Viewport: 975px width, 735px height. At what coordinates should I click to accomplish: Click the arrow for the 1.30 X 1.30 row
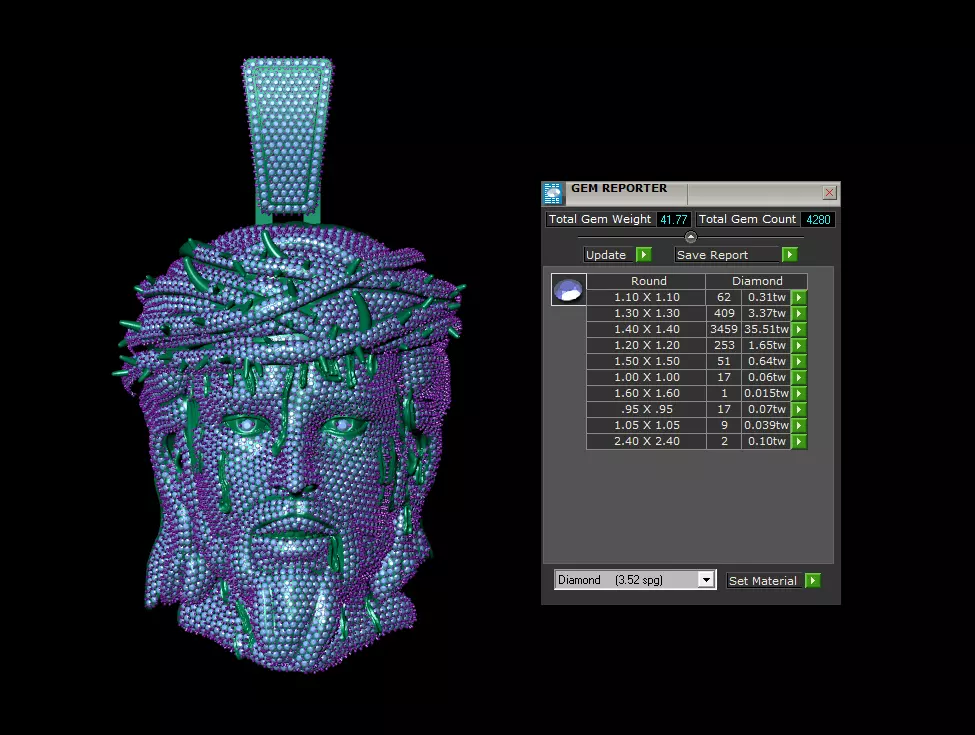coord(799,313)
